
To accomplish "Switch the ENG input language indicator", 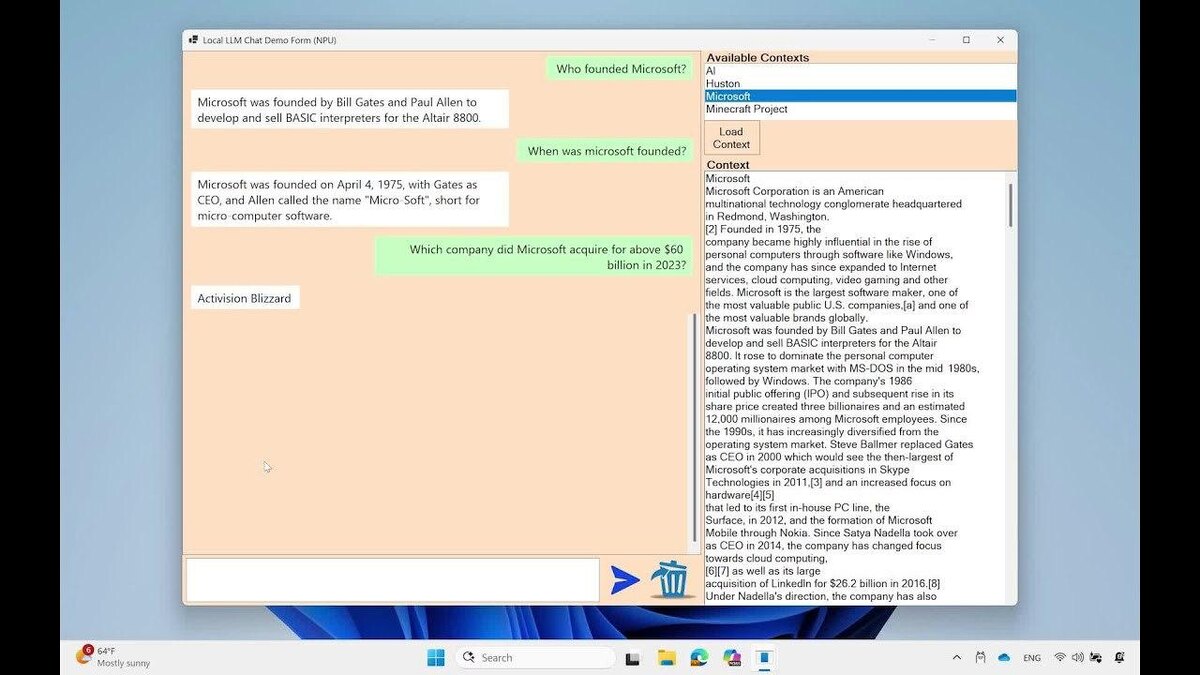I will [x=1032, y=658].
